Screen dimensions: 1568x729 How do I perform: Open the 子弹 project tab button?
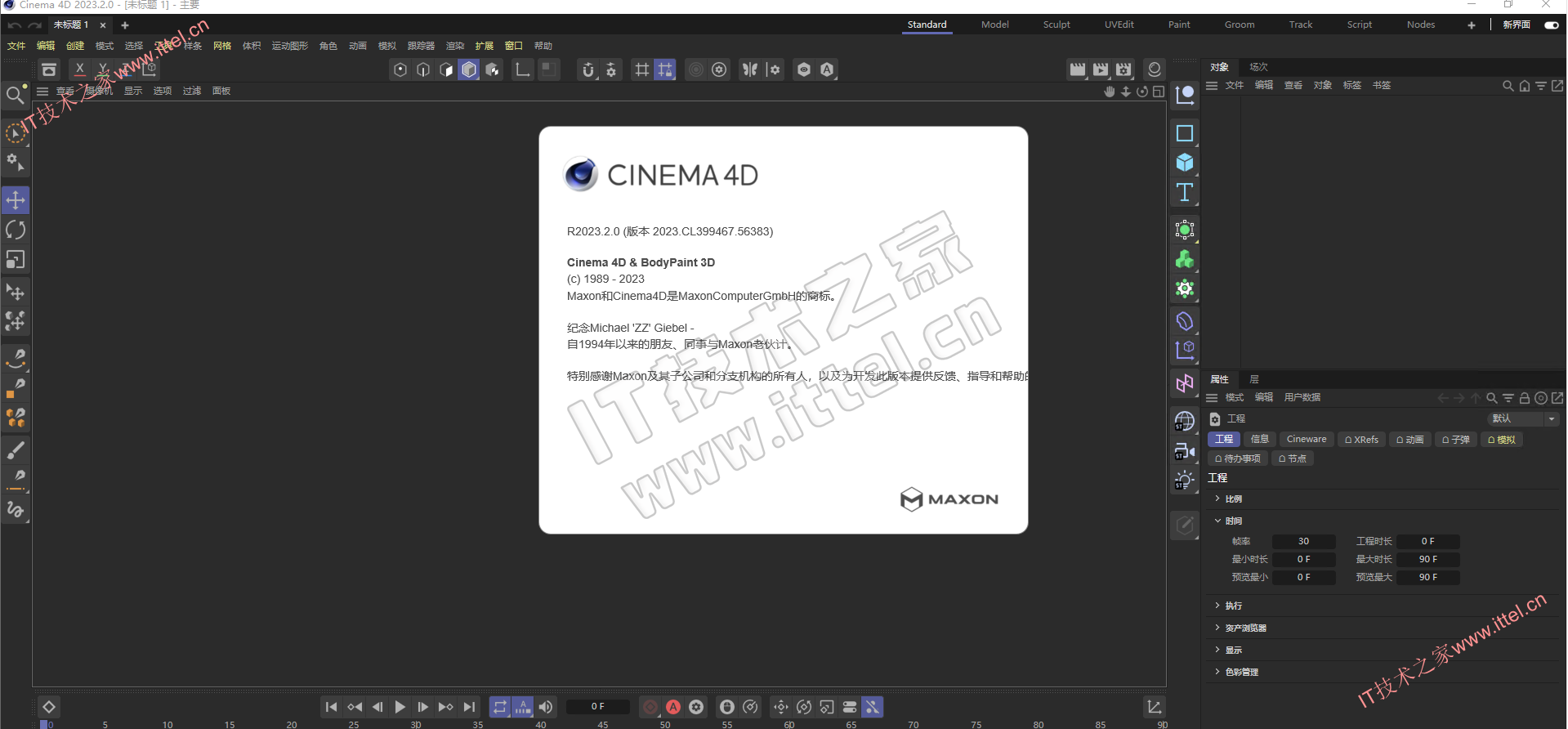coord(1455,440)
